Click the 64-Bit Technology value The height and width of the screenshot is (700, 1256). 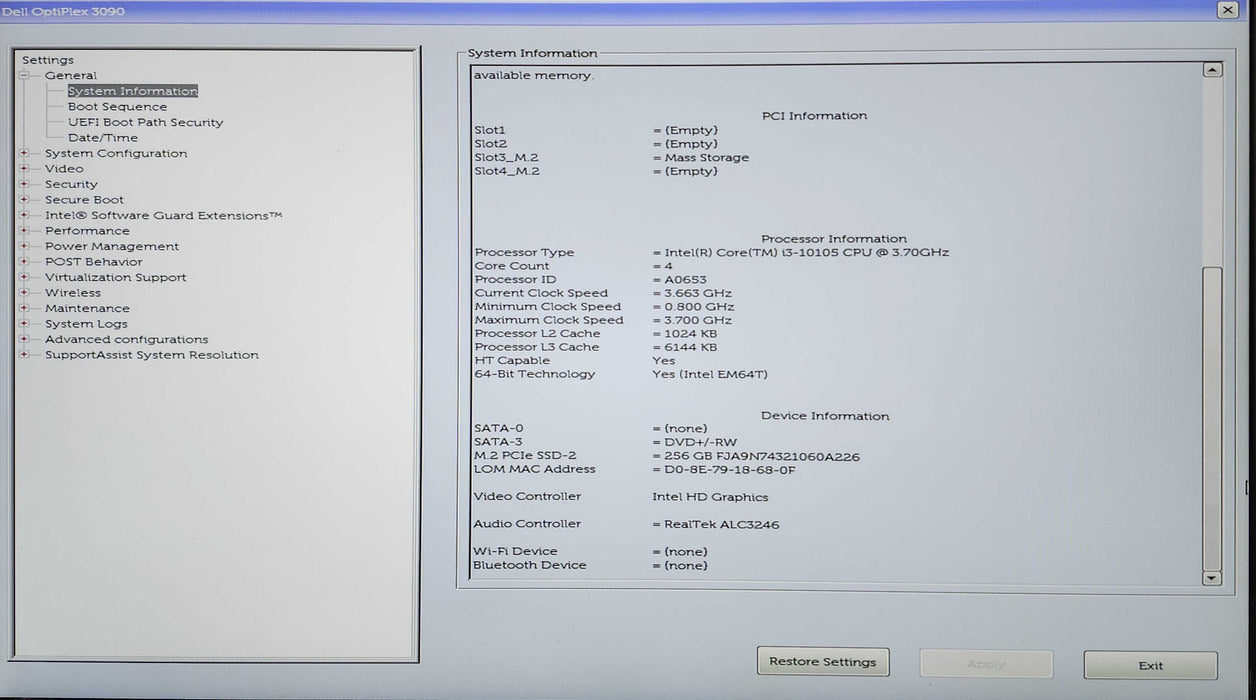point(710,375)
